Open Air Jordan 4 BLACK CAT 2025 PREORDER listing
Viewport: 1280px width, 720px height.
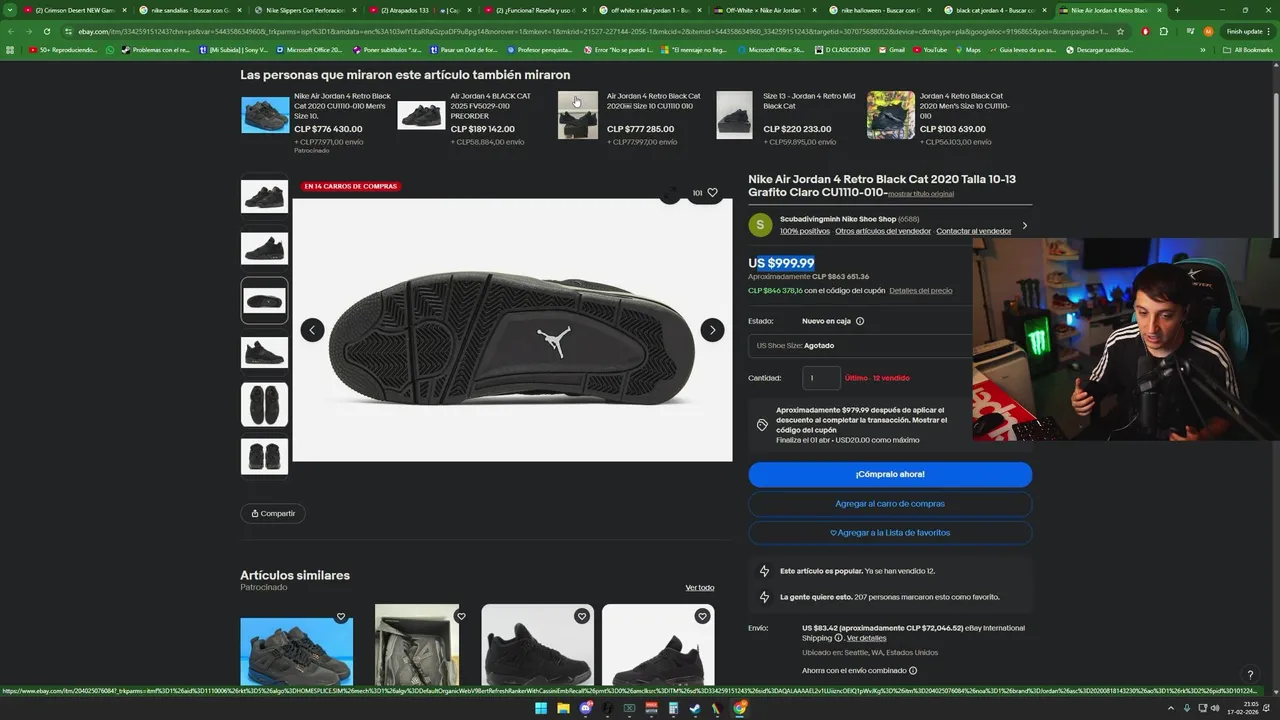pyautogui.click(x=491, y=106)
